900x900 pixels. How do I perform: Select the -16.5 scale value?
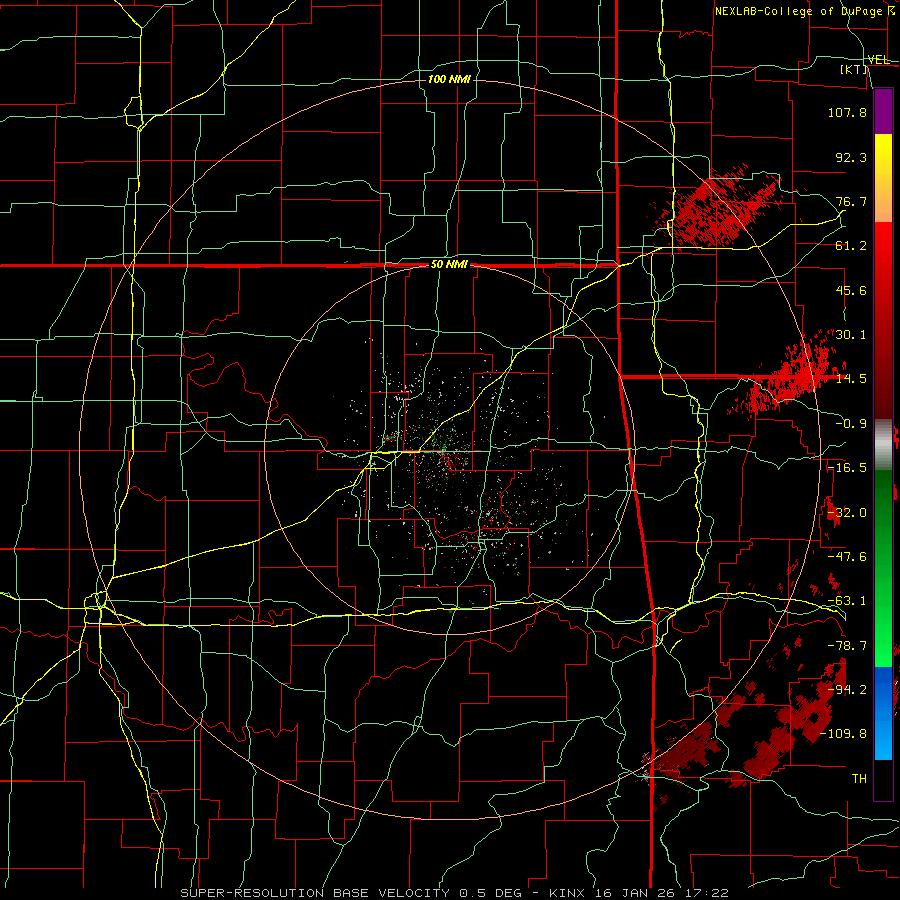click(x=847, y=468)
